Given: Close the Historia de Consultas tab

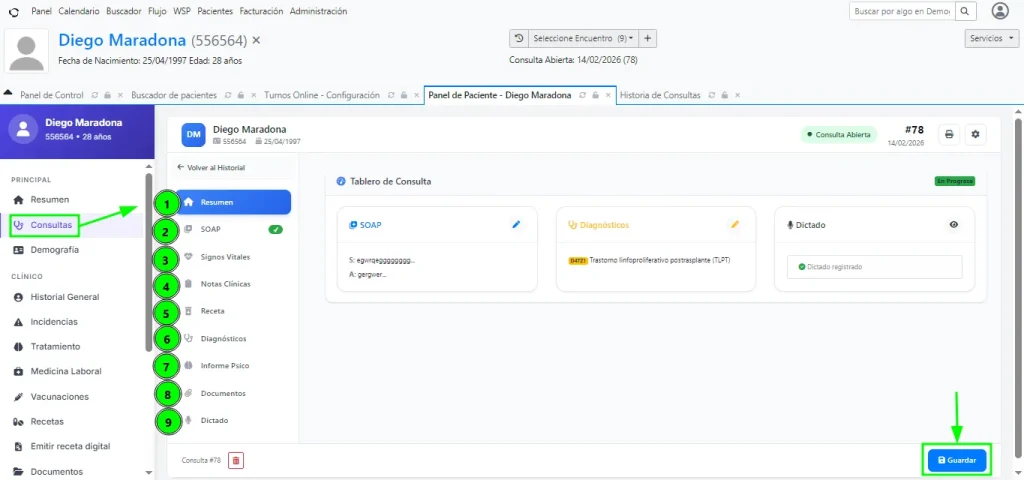Looking at the screenshot, I should (737, 95).
